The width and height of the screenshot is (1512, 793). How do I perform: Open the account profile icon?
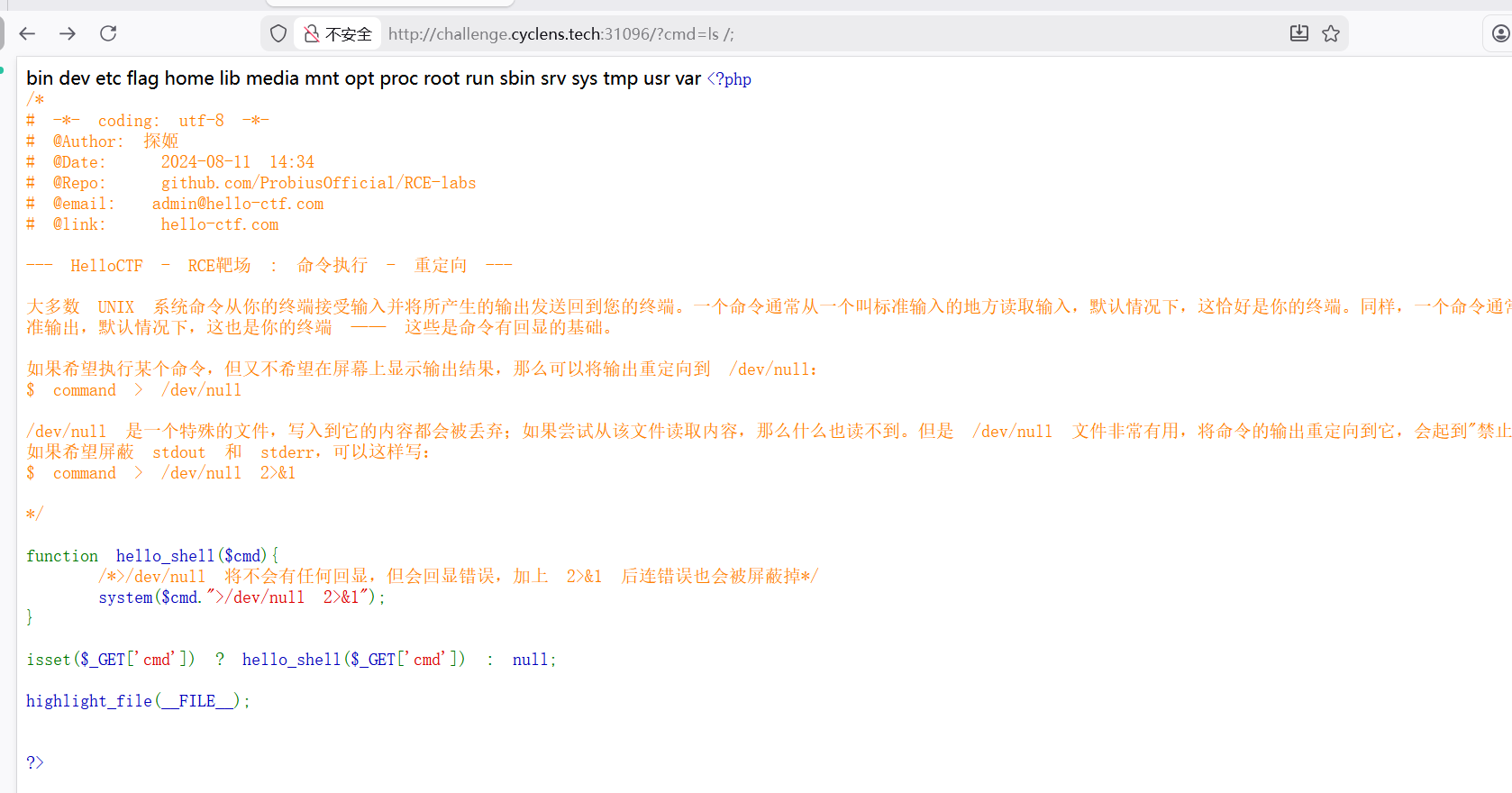pos(1501,33)
